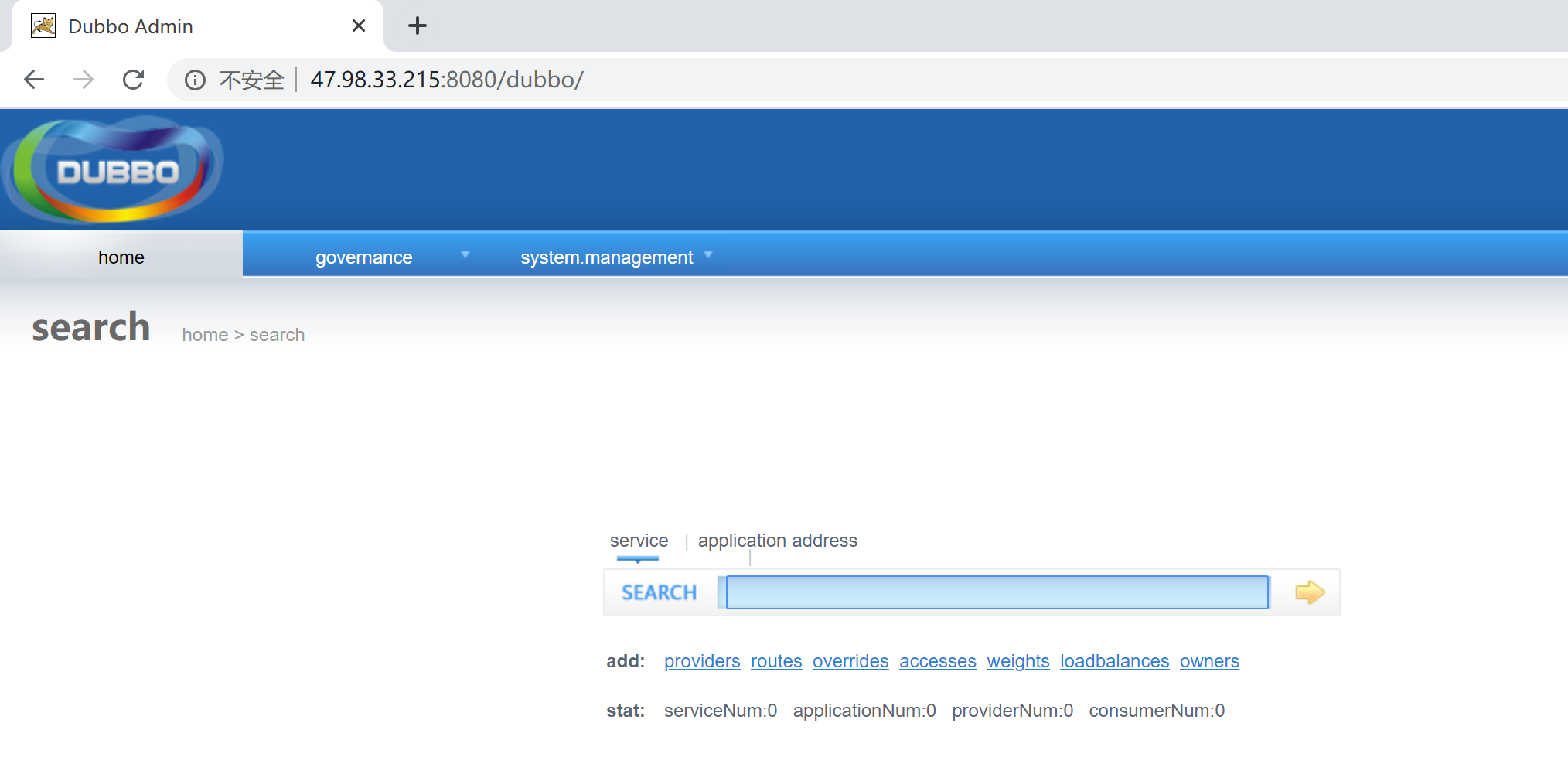Open the providers add link
This screenshot has height=781, width=1568.
(x=702, y=661)
